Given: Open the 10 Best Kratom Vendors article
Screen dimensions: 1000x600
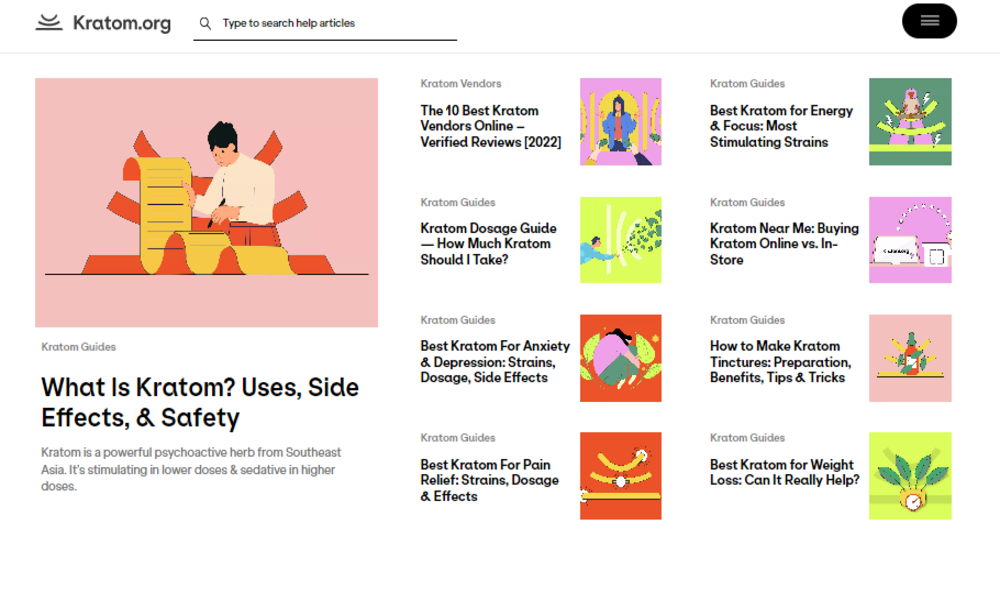Looking at the screenshot, I should click(x=490, y=126).
